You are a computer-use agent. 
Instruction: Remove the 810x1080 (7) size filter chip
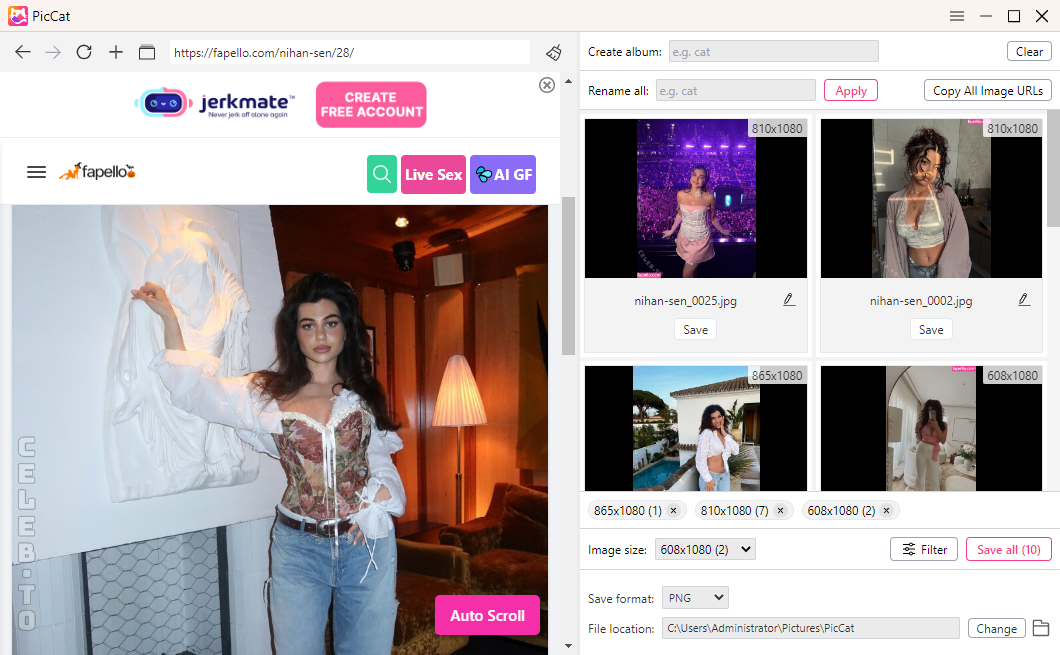(780, 510)
